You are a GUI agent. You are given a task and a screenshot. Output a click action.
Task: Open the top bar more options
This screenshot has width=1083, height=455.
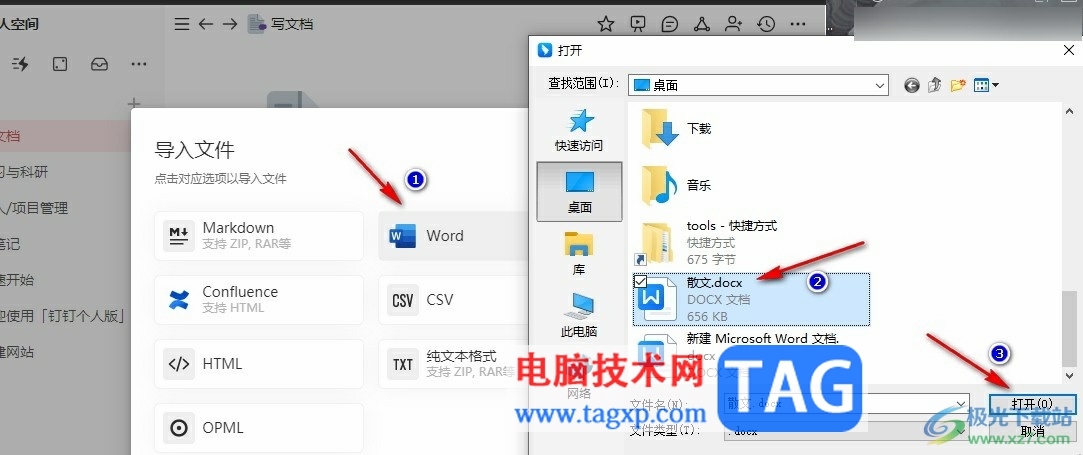pos(798,24)
